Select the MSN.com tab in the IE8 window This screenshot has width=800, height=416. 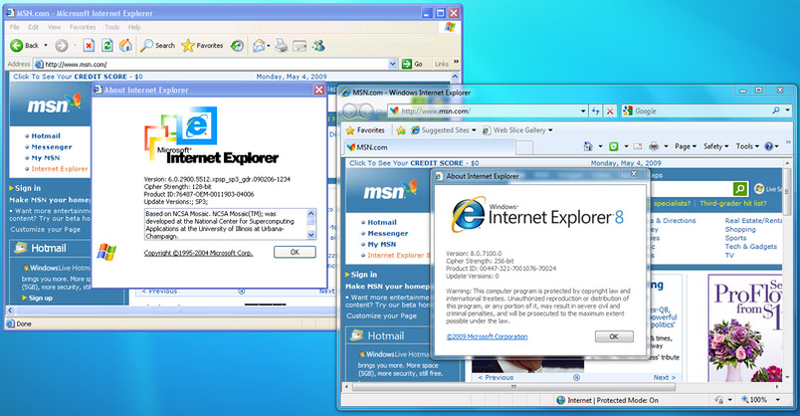[x=430, y=147]
